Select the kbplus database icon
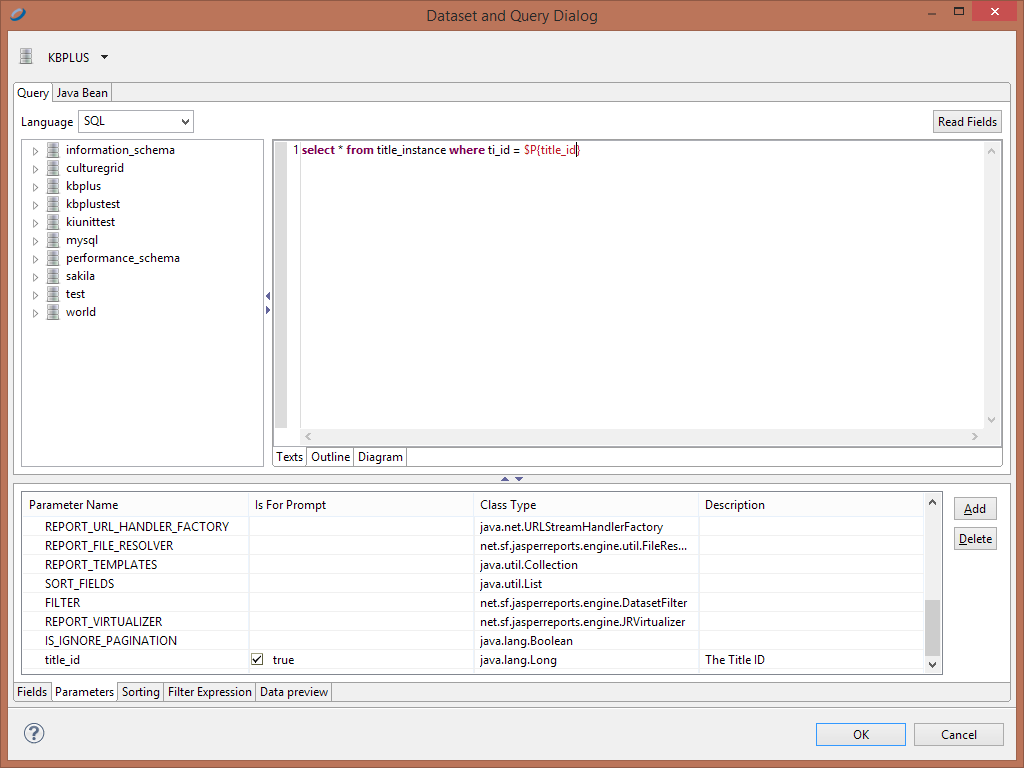Viewport: 1024px width, 768px height. (53, 186)
